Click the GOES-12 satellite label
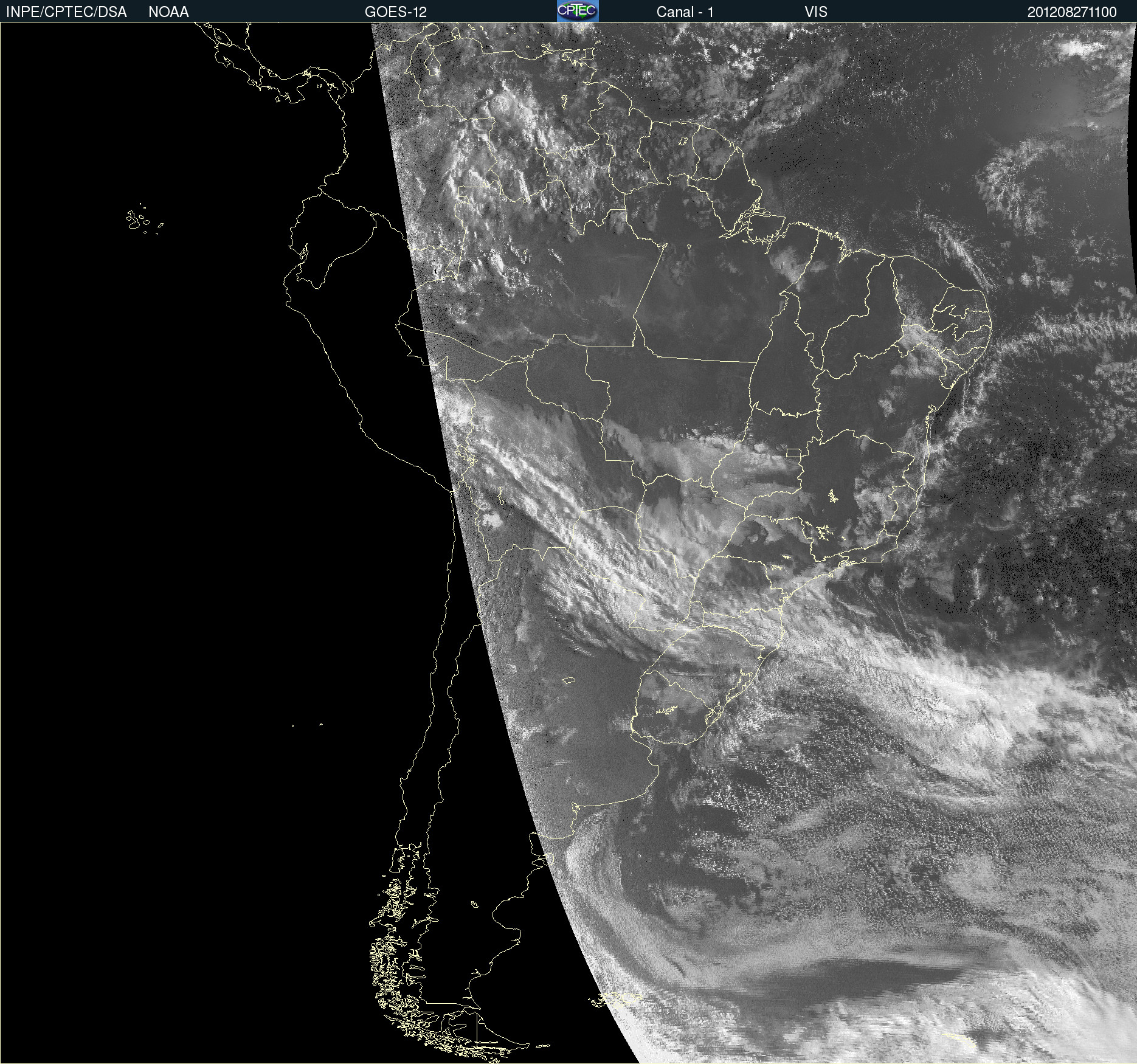This screenshot has height=1064, width=1137. pos(396,12)
